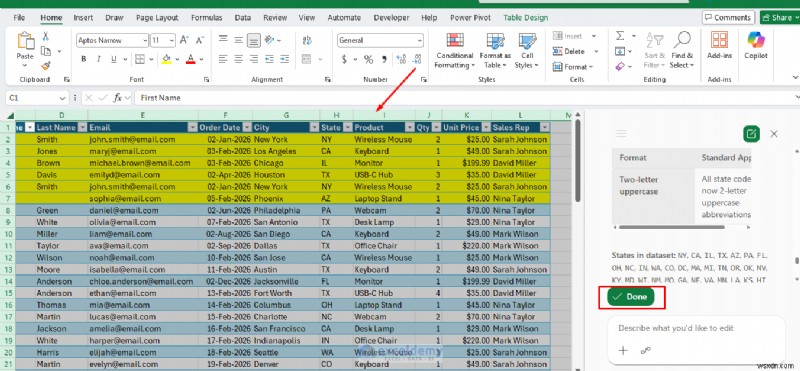Toggle Wrap Text icon
The height and width of the screenshot is (371, 800).
pyautogui.click(x=307, y=40)
